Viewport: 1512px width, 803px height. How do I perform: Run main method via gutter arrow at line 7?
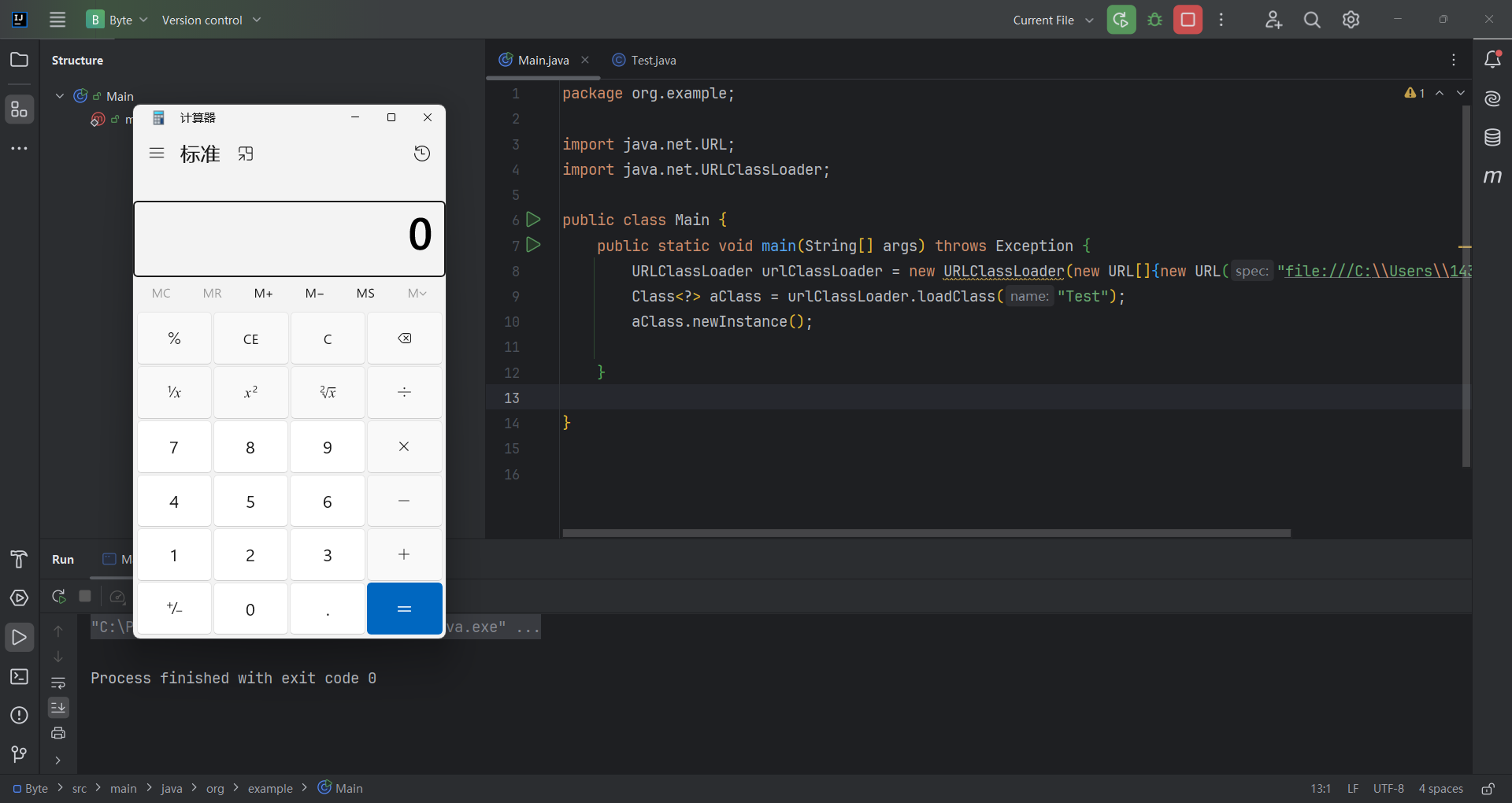click(533, 245)
